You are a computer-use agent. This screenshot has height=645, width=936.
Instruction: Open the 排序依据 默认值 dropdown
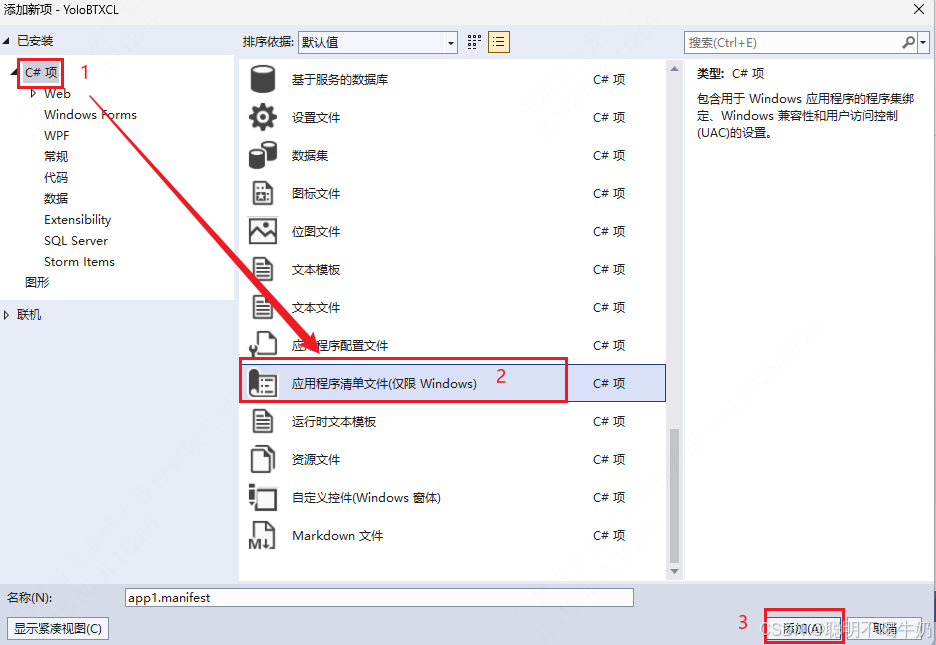pyautogui.click(x=378, y=42)
